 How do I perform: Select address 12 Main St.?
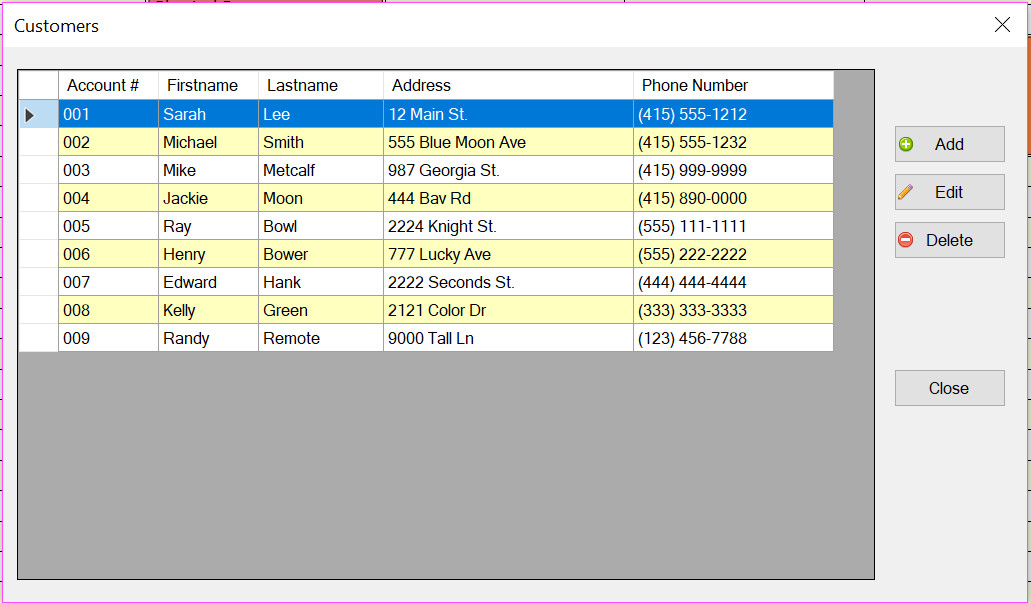click(508, 114)
